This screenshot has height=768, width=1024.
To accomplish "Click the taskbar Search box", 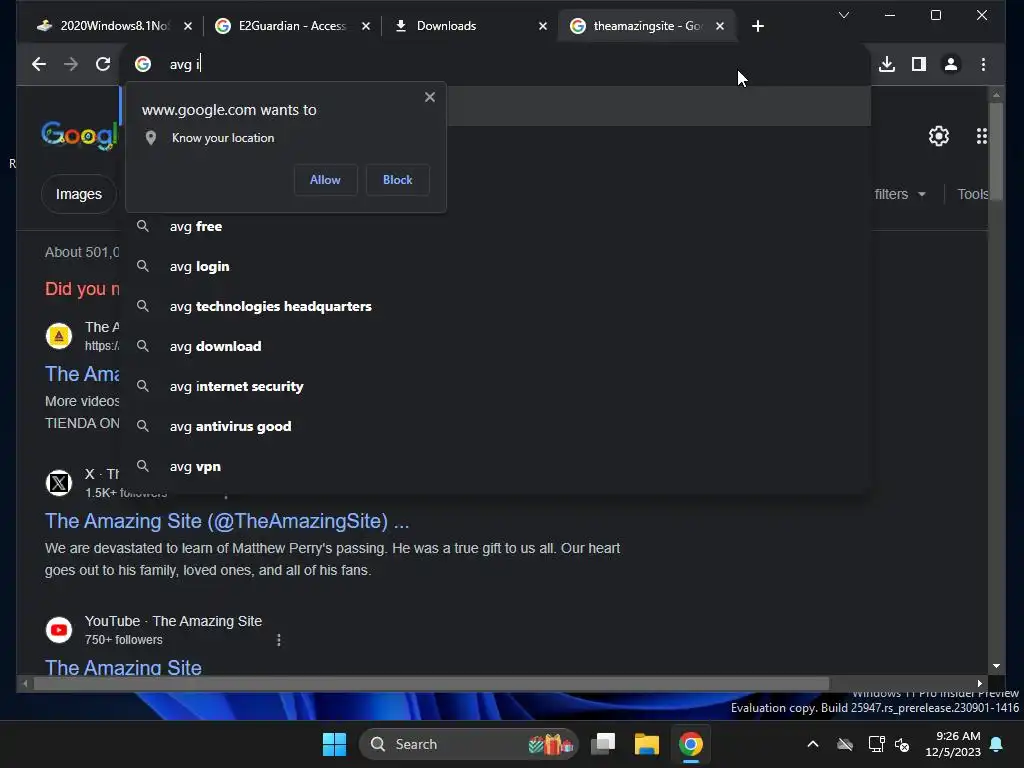I will click(468, 744).
